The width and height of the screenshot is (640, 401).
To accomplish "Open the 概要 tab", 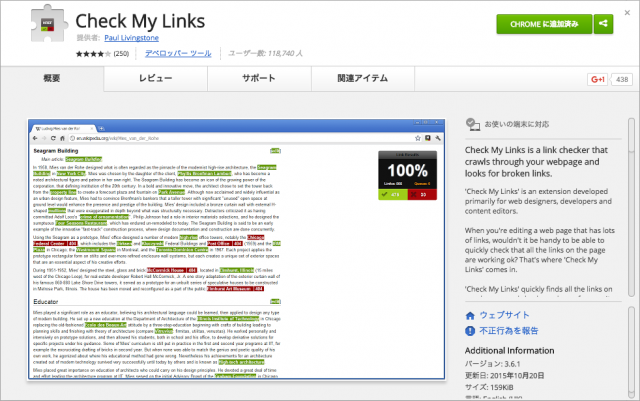I will pyautogui.click(x=54, y=78).
